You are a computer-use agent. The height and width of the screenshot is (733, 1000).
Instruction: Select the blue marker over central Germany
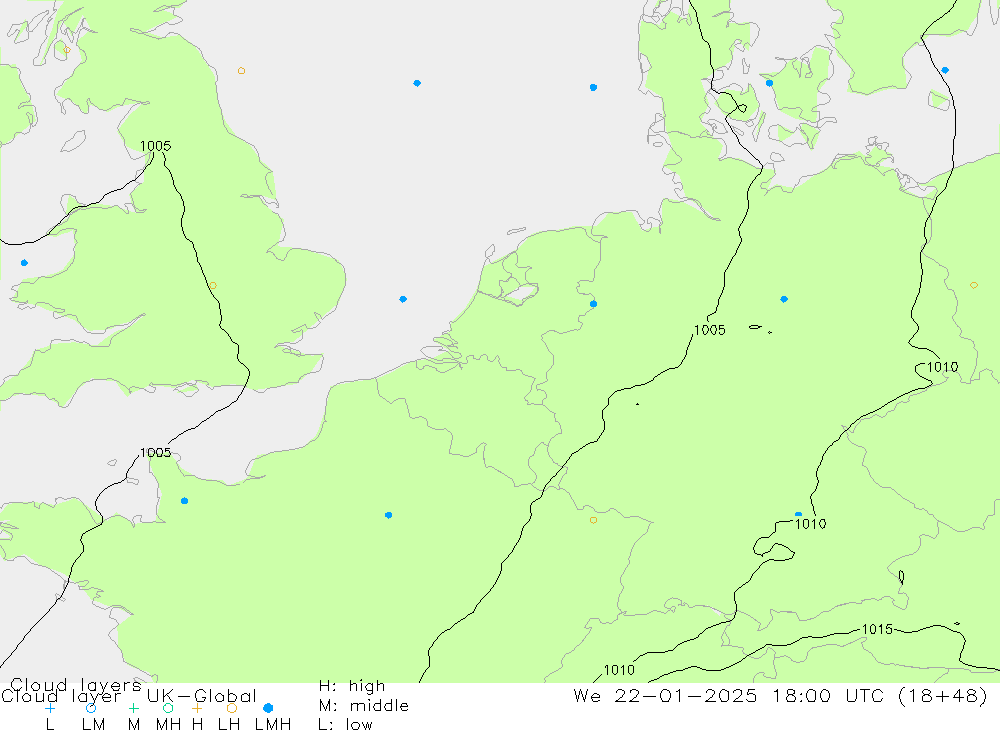(x=784, y=299)
